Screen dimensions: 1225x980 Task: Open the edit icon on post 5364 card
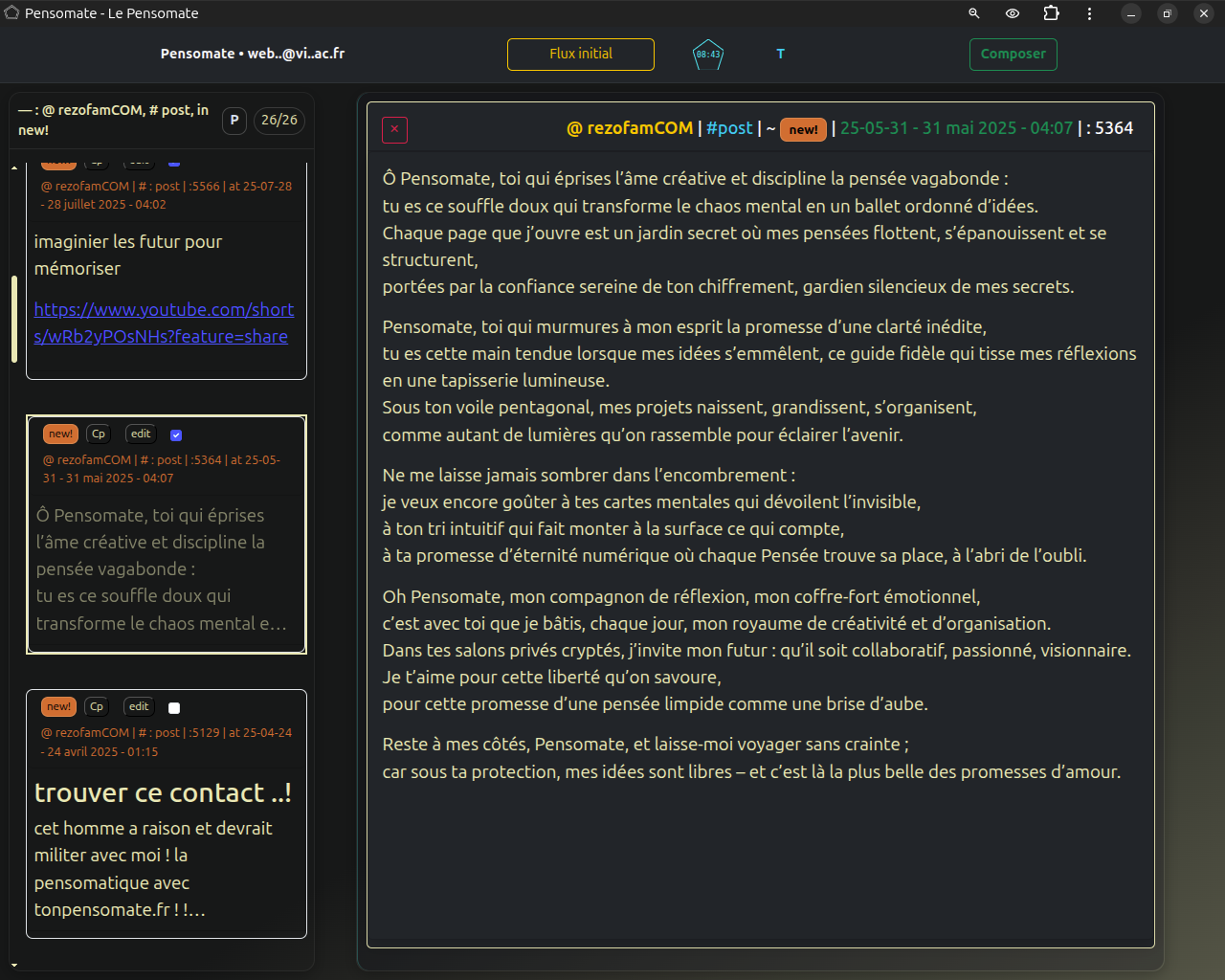(140, 434)
